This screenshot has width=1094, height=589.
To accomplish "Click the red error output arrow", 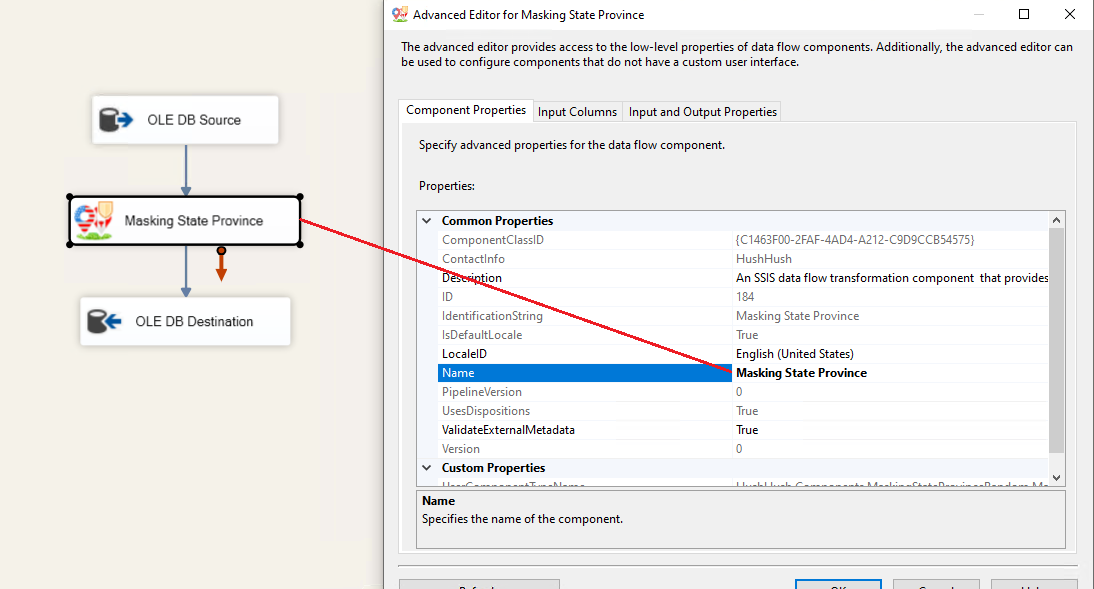I will coord(221,264).
